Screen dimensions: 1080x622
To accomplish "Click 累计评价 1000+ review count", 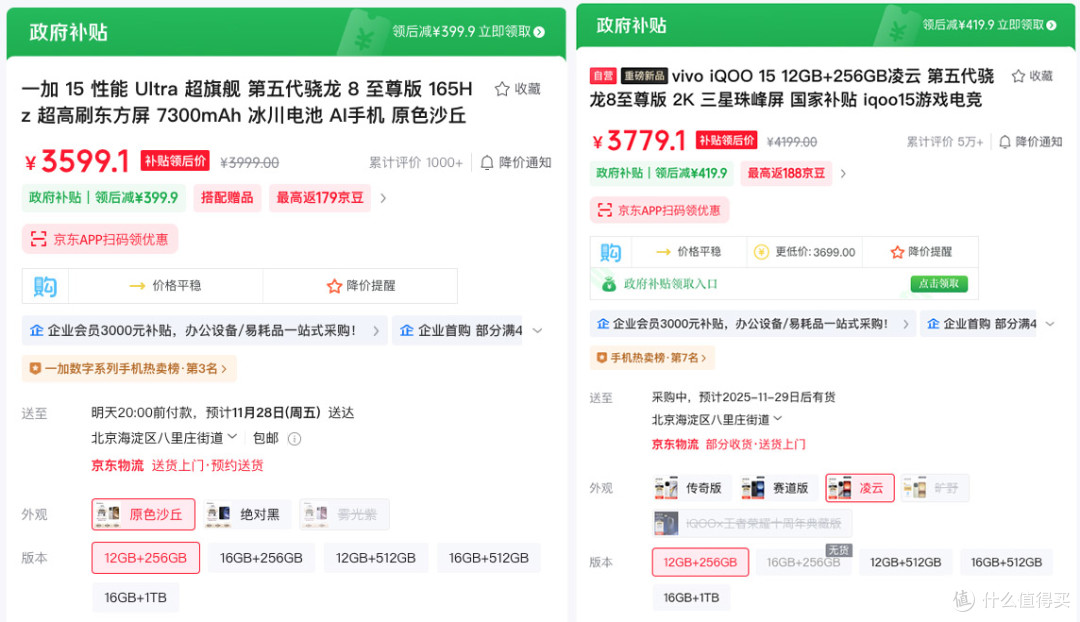I will tap(415, 163).
